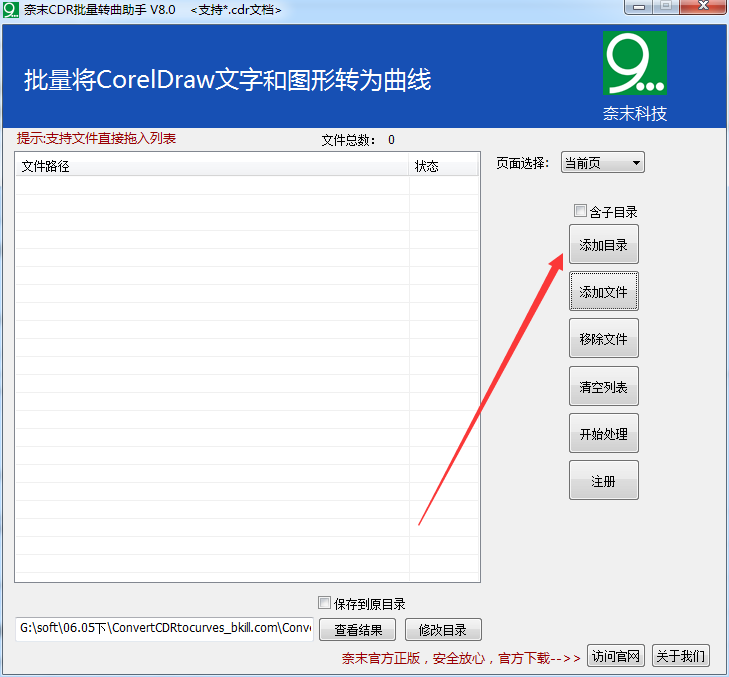Click the 修改目录 button
729x677 pixels.
point(443,630)
